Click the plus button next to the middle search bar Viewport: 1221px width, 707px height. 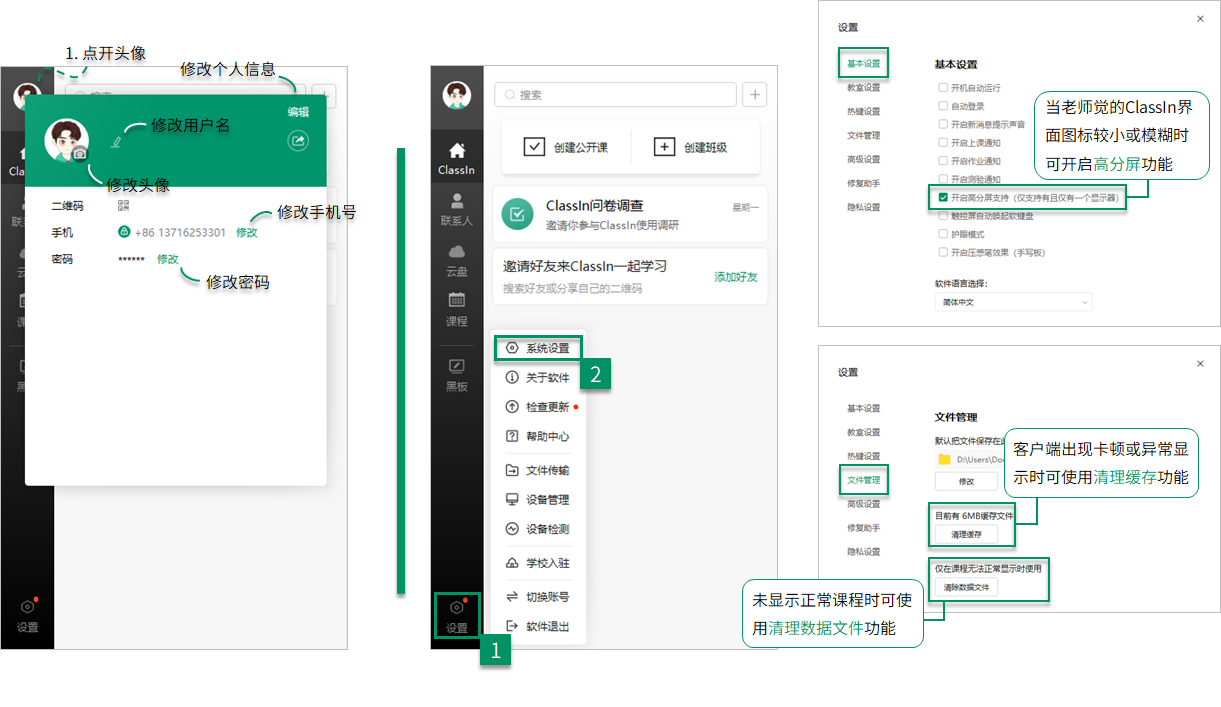tap(755, 95)
